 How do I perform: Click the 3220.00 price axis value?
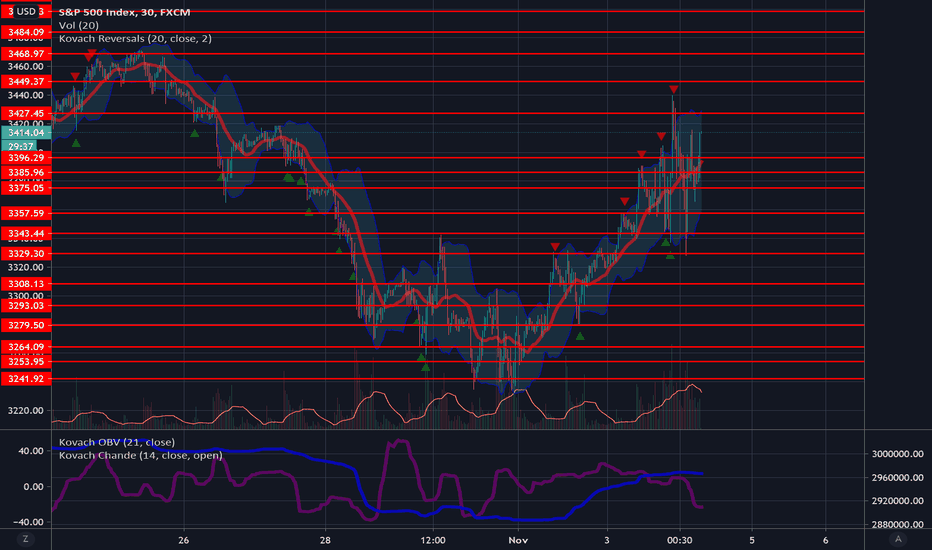click(x=26, y=410)
